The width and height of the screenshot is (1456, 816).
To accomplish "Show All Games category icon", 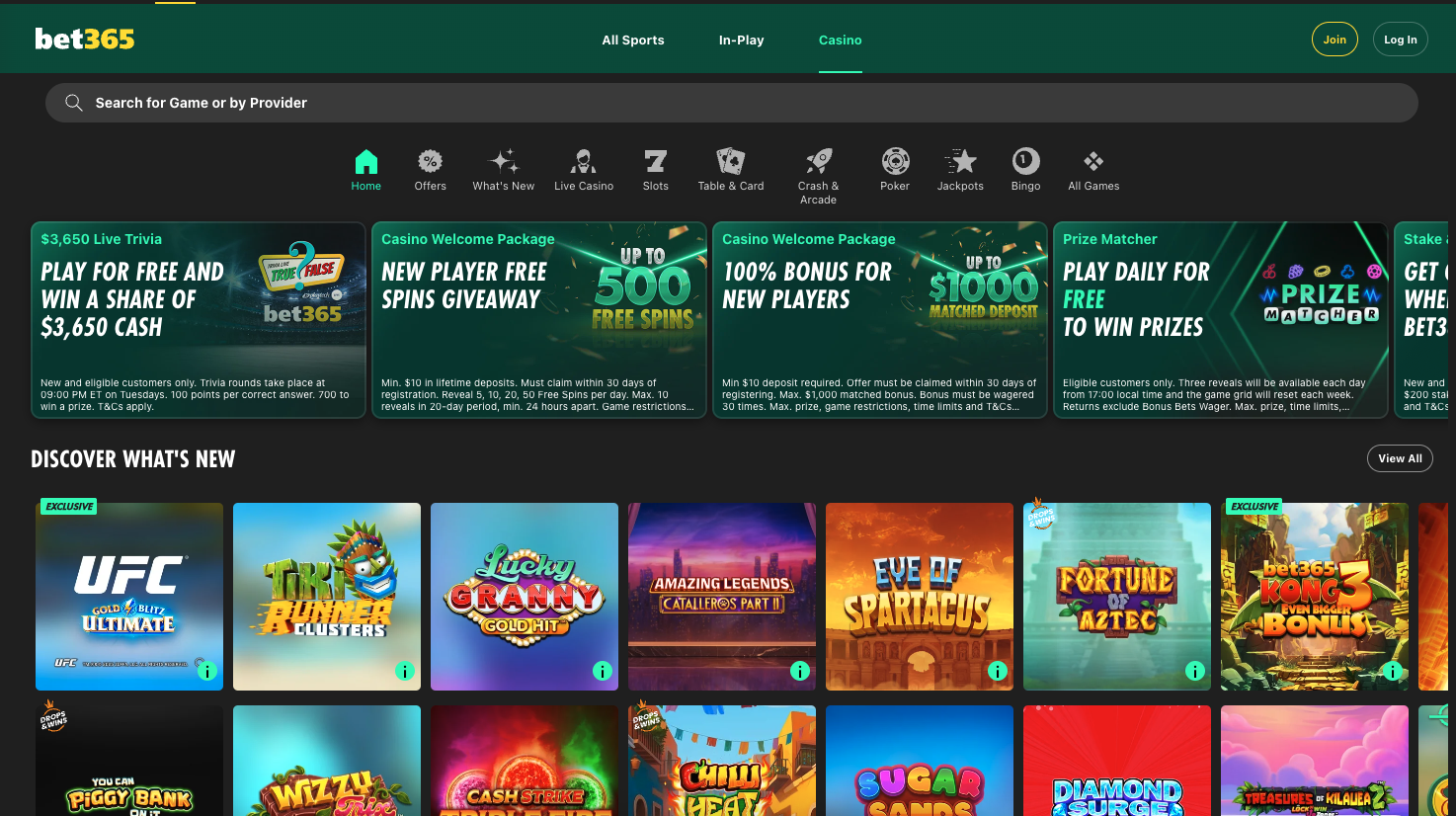I will click(1093, 162).
